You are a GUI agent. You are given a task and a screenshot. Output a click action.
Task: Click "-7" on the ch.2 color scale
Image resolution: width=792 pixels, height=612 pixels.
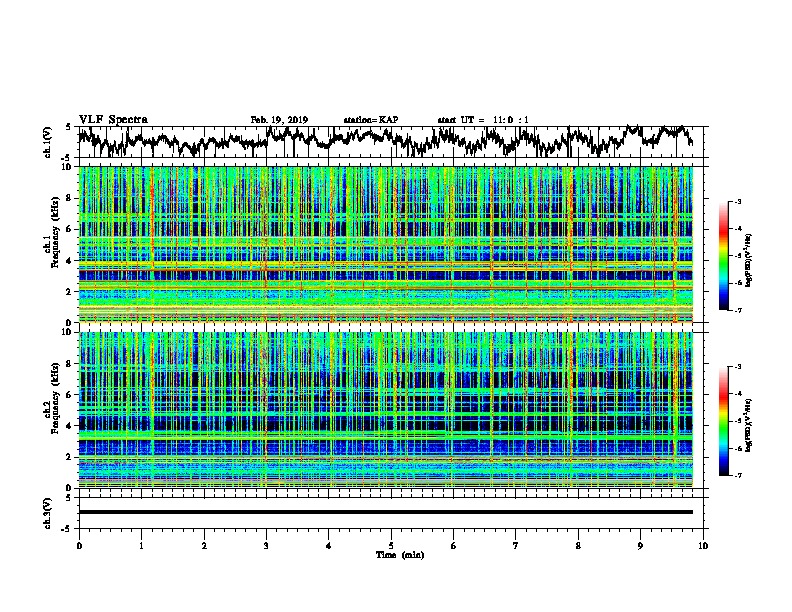coord(738,475)
